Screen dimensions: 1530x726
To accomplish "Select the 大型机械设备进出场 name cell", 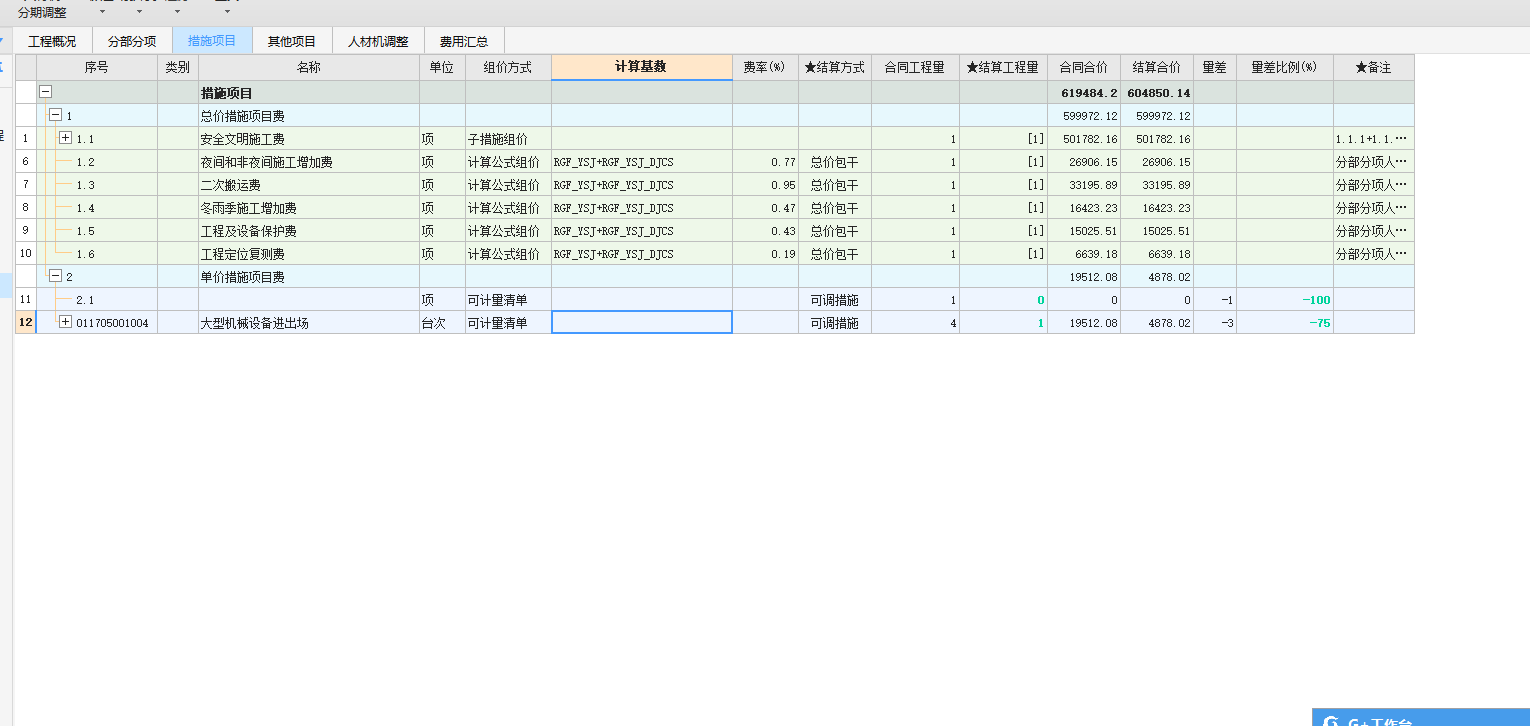I will point(309,322).
